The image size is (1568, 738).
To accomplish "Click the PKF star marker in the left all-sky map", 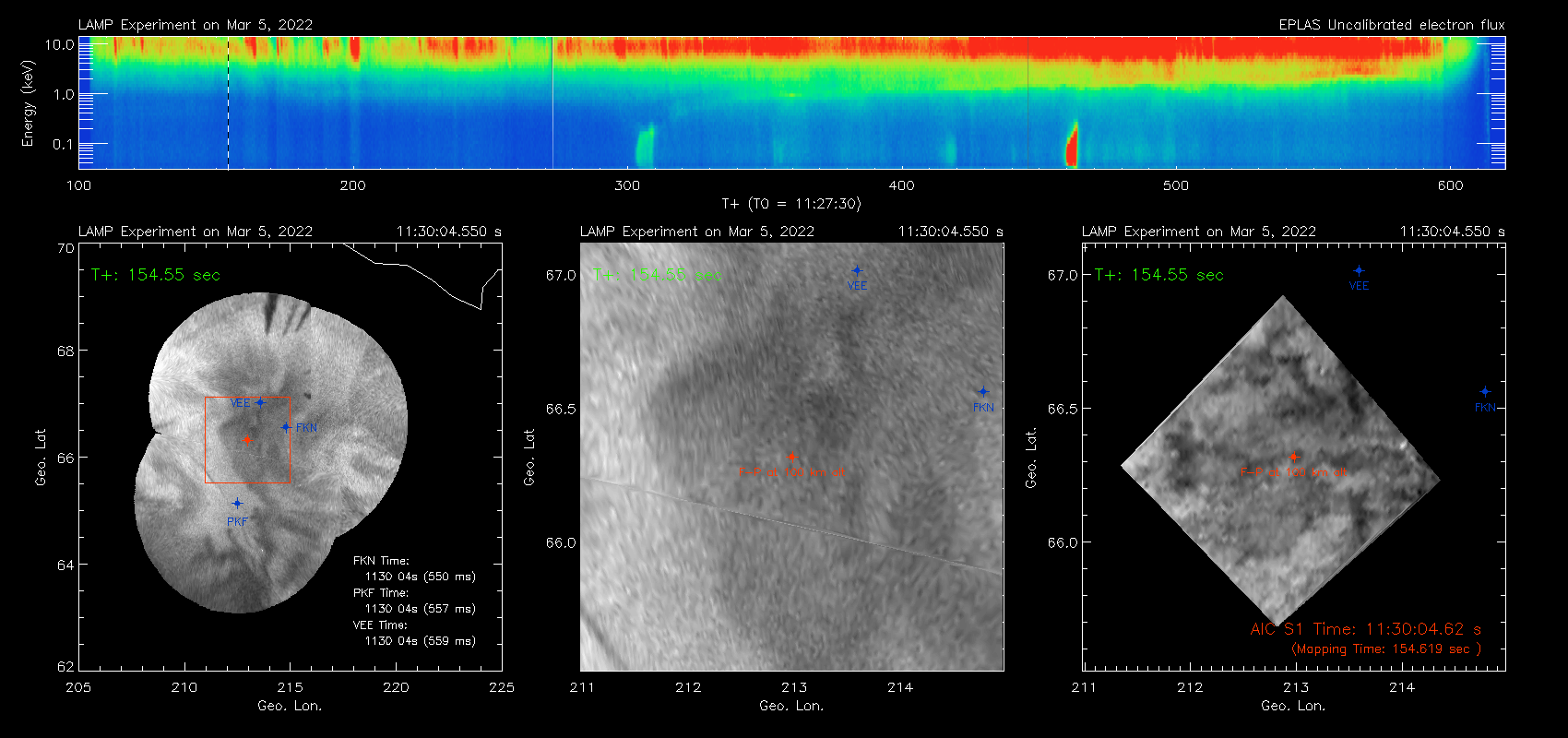I will coord(237,503).
